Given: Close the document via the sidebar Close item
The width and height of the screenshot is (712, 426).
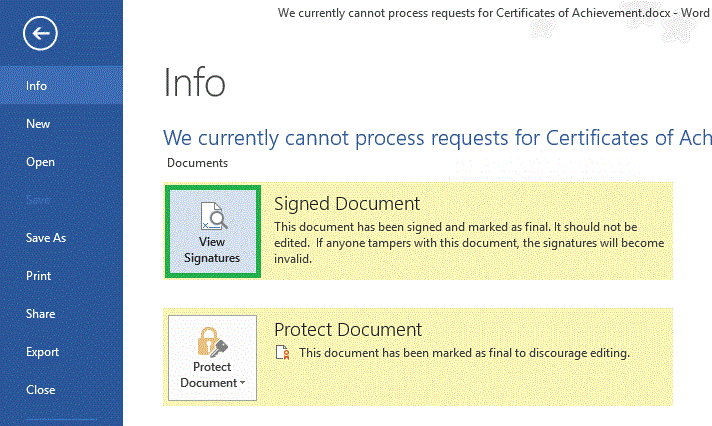Looking at the screenshot, I should click(40, 390).
